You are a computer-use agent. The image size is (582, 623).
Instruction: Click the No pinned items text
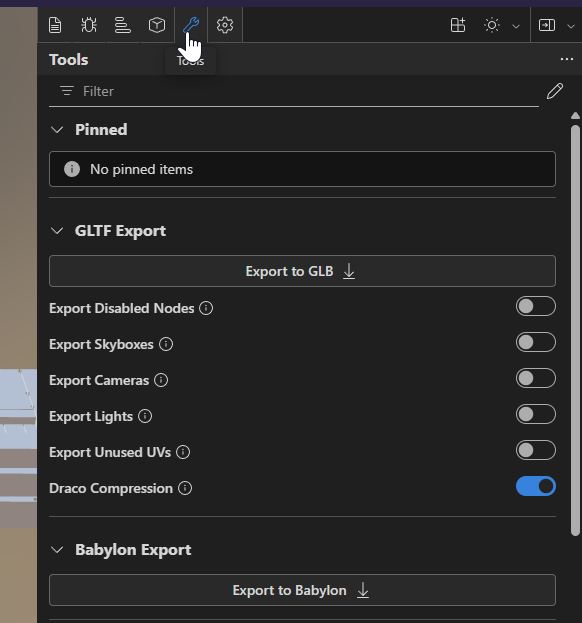coord(141,170)
